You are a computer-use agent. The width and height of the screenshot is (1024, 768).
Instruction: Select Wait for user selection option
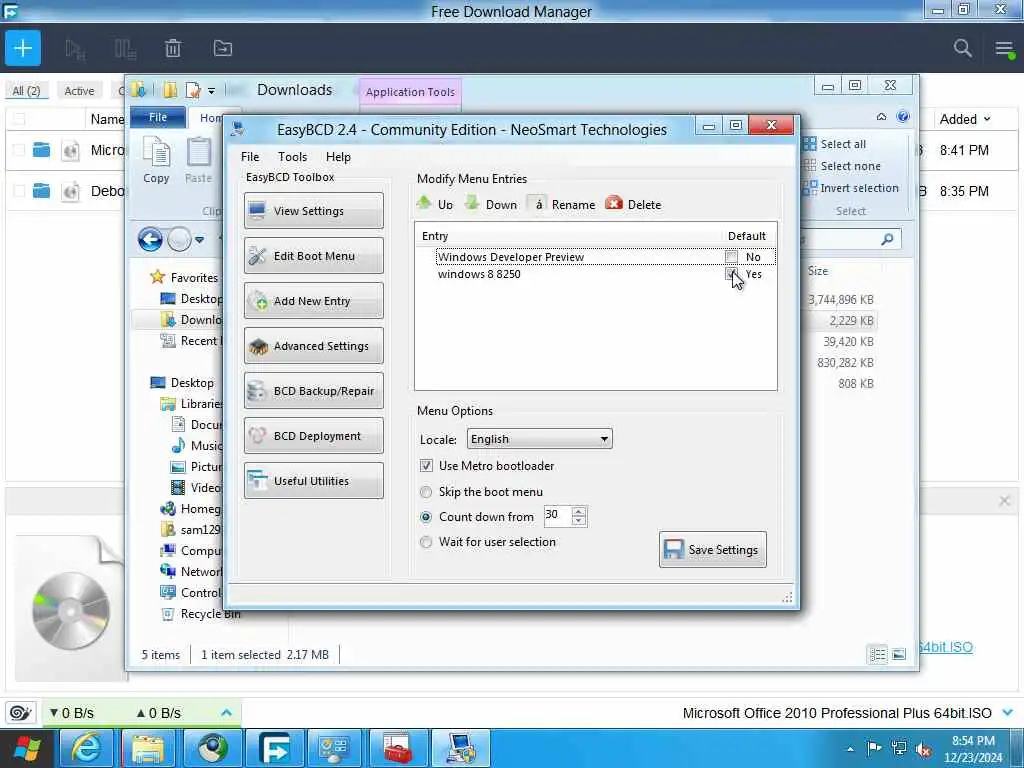426,541
